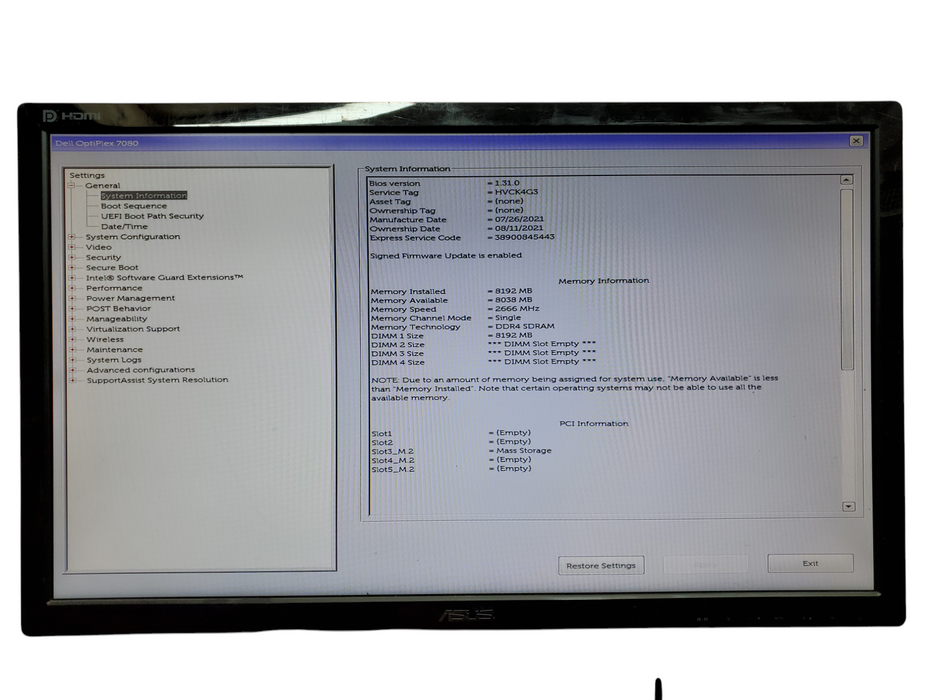Expand the System Logs node

pyautogui.click(x=72, y=360)
